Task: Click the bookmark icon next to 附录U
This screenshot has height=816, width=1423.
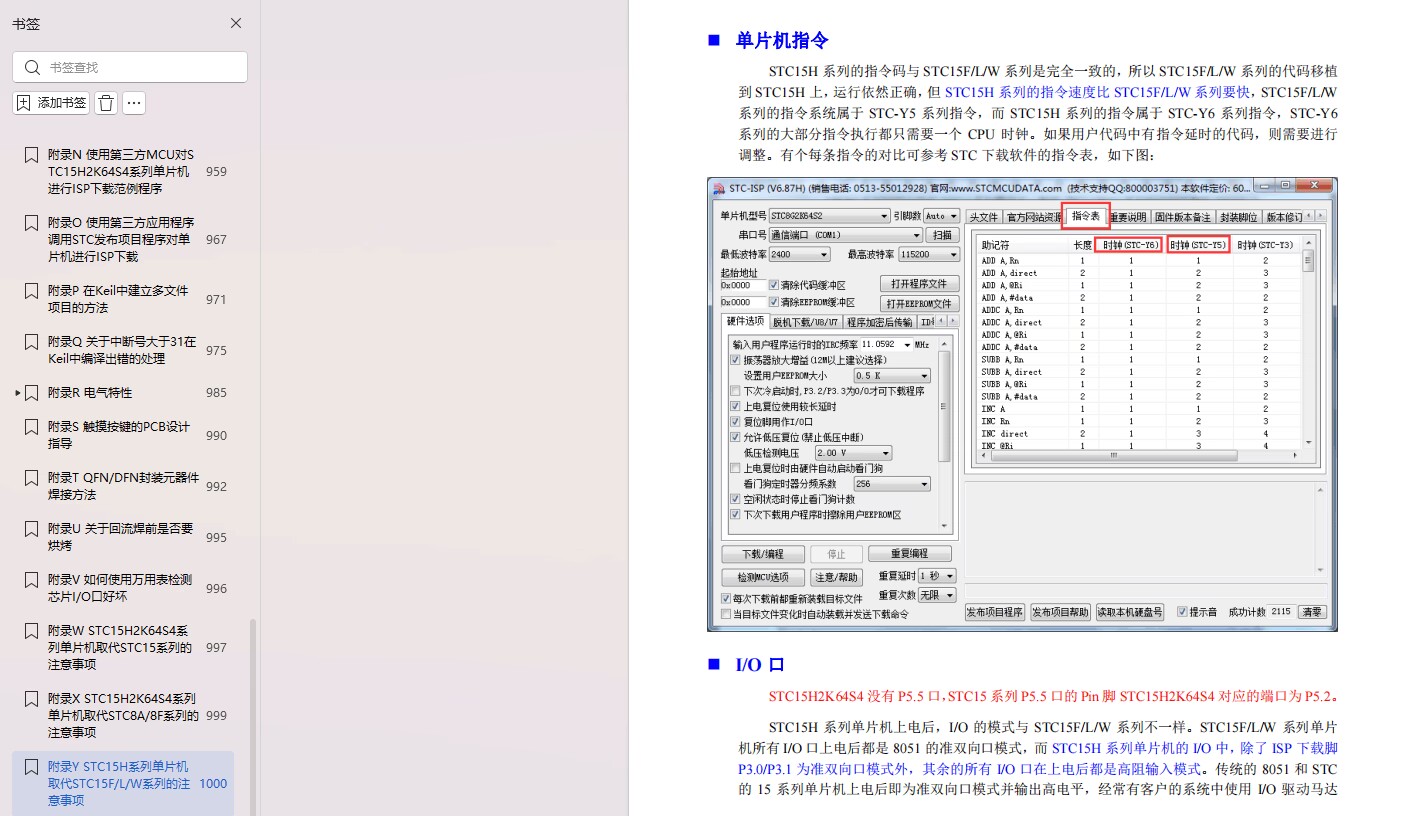Action: [31, 529]
